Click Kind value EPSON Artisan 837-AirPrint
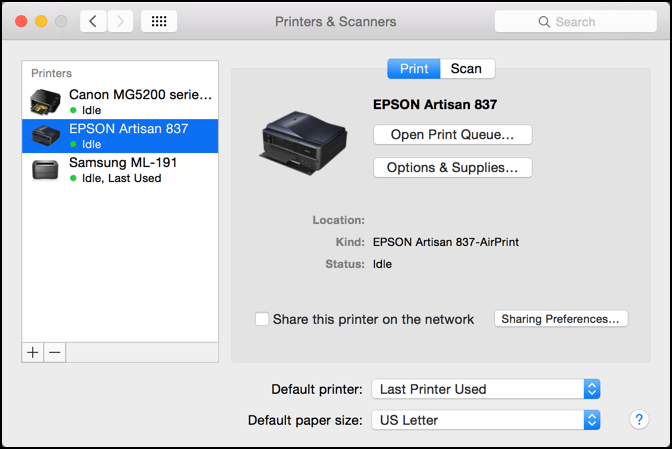The image size is (672, 449). [446, 242]
